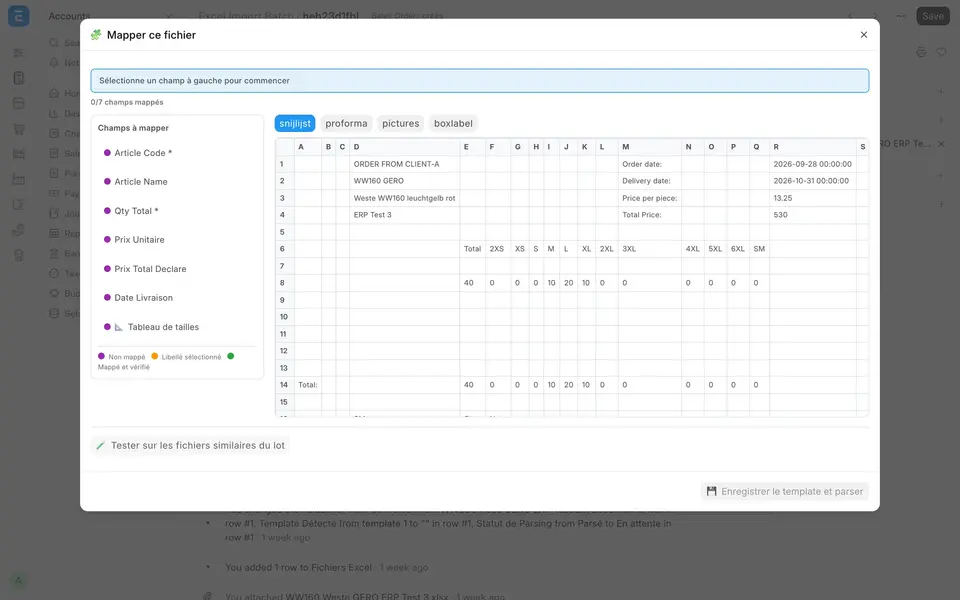Open the pictures sheet tab
The width and height of the screenshot is (960, 600).
tap(400, 123)
